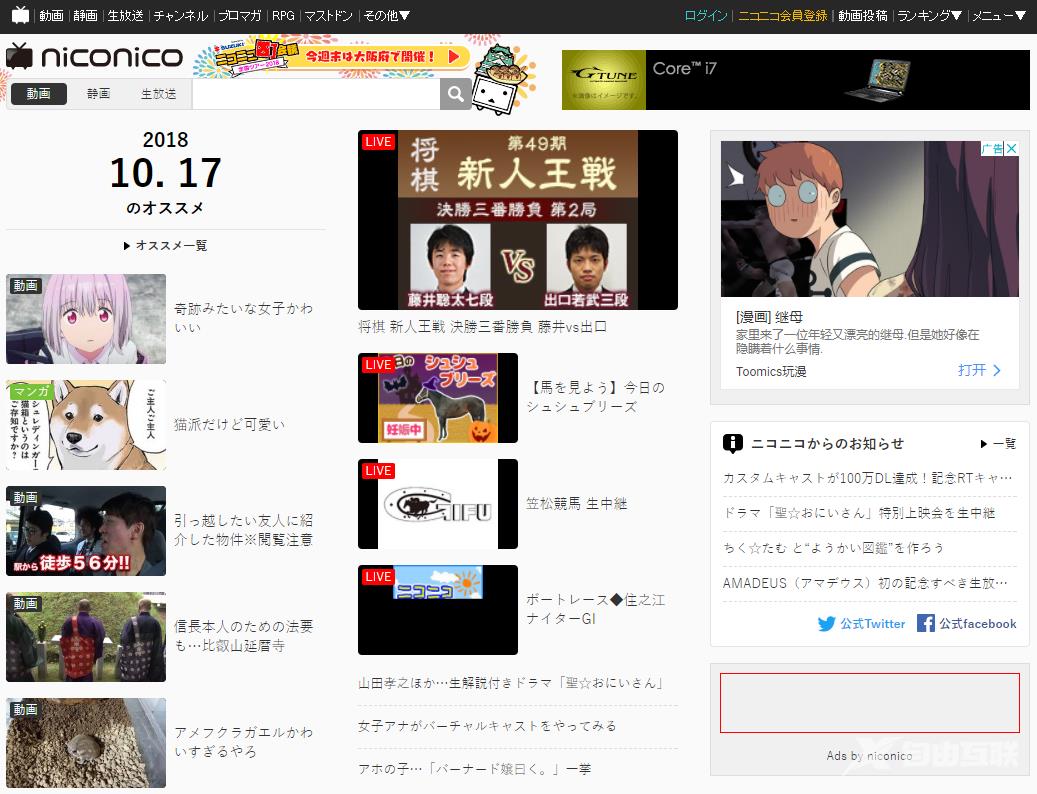Click the TV-shaped mascot beside the search bar
Viewport: 1037px width, 794px height.
pyautogui.click(x=502, y=80)
